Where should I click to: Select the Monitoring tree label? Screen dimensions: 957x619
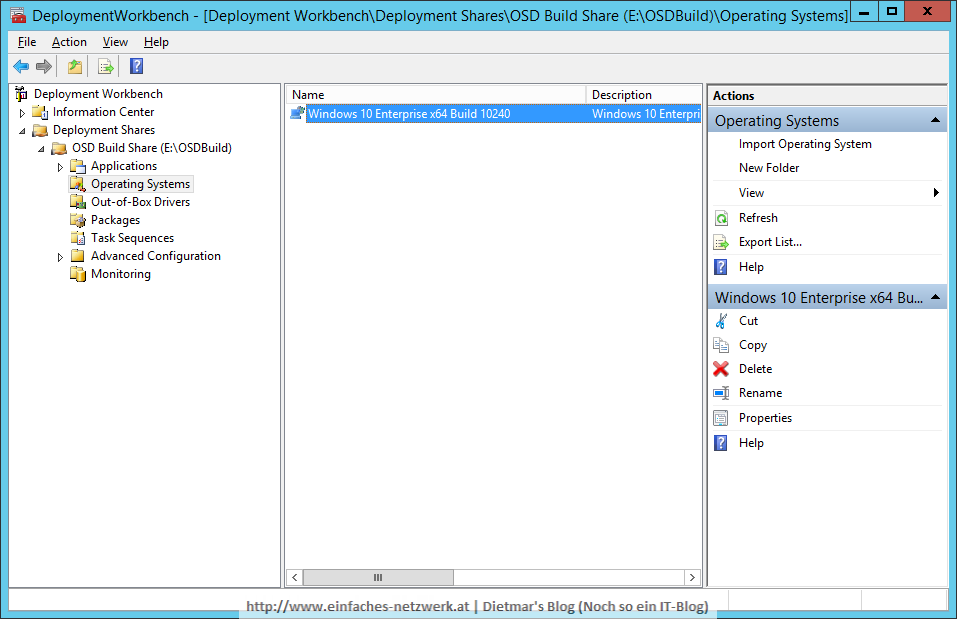point(121,274)
